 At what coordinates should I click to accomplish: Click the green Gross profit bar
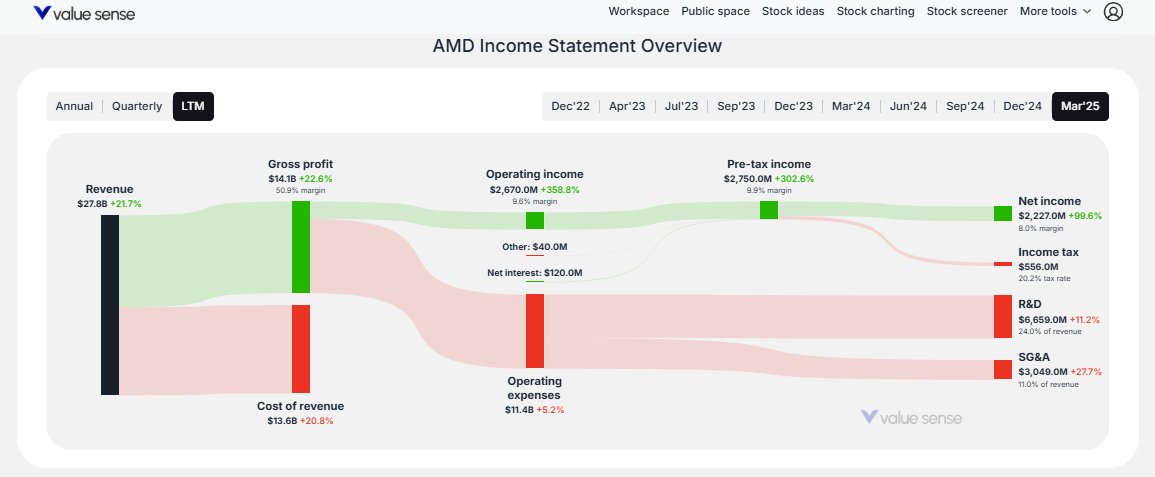301,247
